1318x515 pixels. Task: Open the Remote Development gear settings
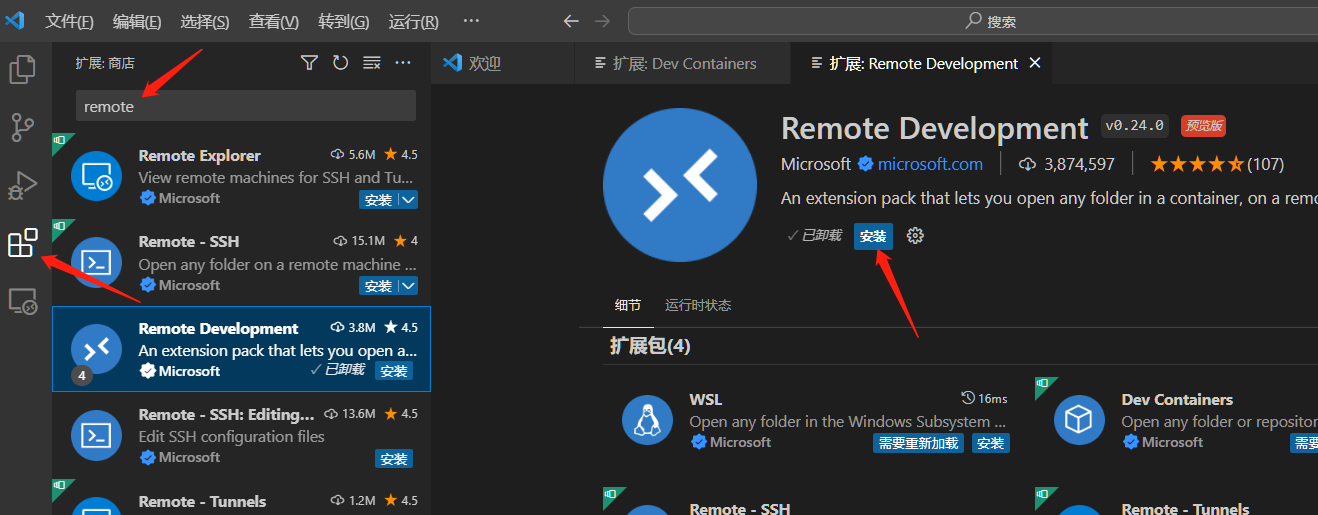click(915, 236)
